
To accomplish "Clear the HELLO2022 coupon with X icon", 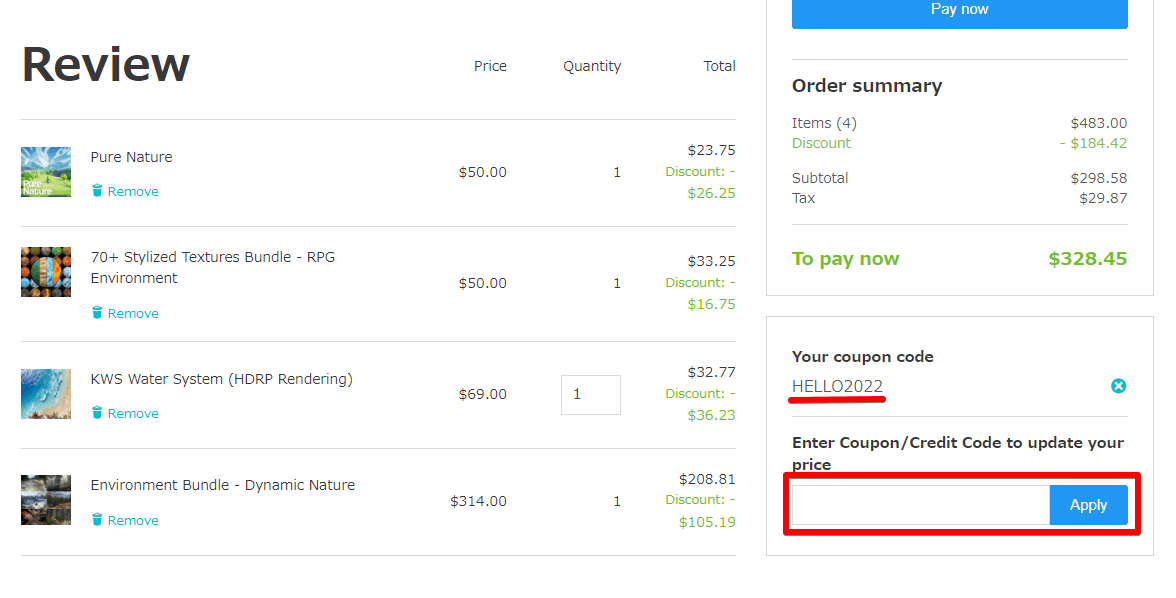I will [x=1118, y=386].
